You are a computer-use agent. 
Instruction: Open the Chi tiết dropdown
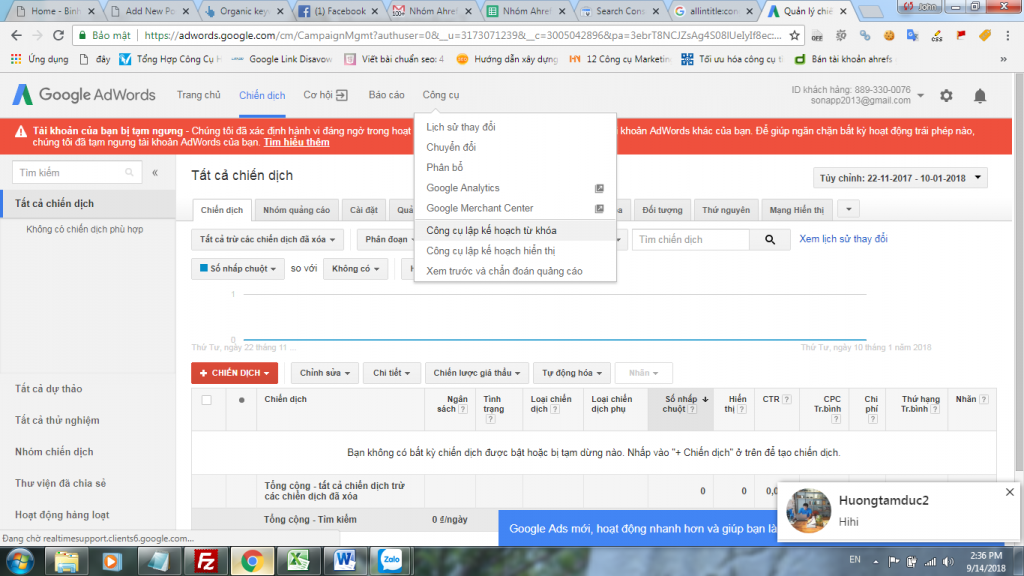coord(391,373)
